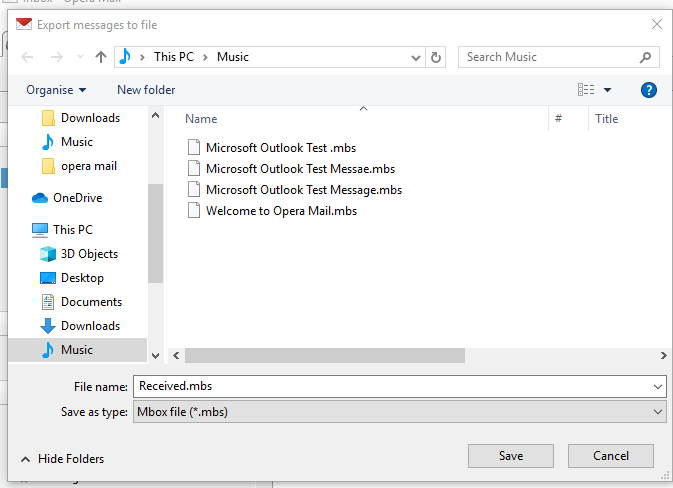673x488 pixels.
Task: Click the Opera Mail envelope title icon
Action: coord(24,24)
